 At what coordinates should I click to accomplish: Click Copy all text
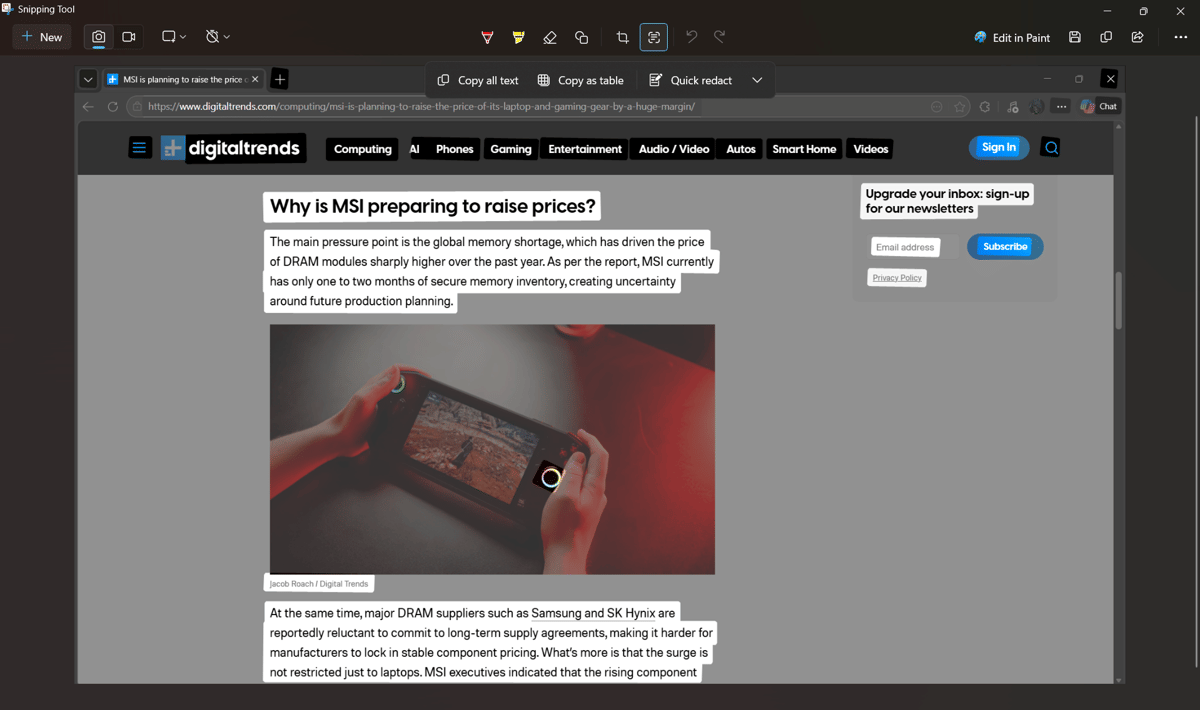click(476, 80)
